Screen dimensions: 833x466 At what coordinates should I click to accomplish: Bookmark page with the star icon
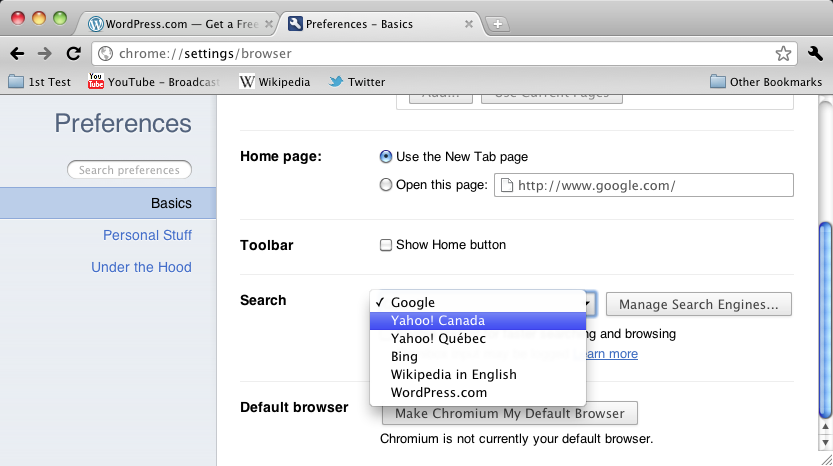click(x=783, y=53)
